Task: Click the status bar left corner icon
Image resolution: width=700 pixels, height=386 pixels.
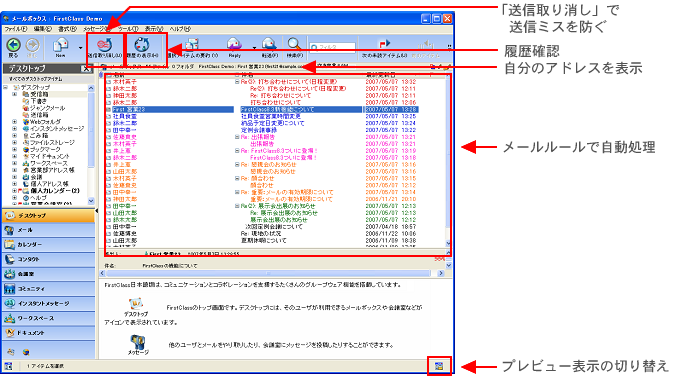Action: (x=8, y=366)
